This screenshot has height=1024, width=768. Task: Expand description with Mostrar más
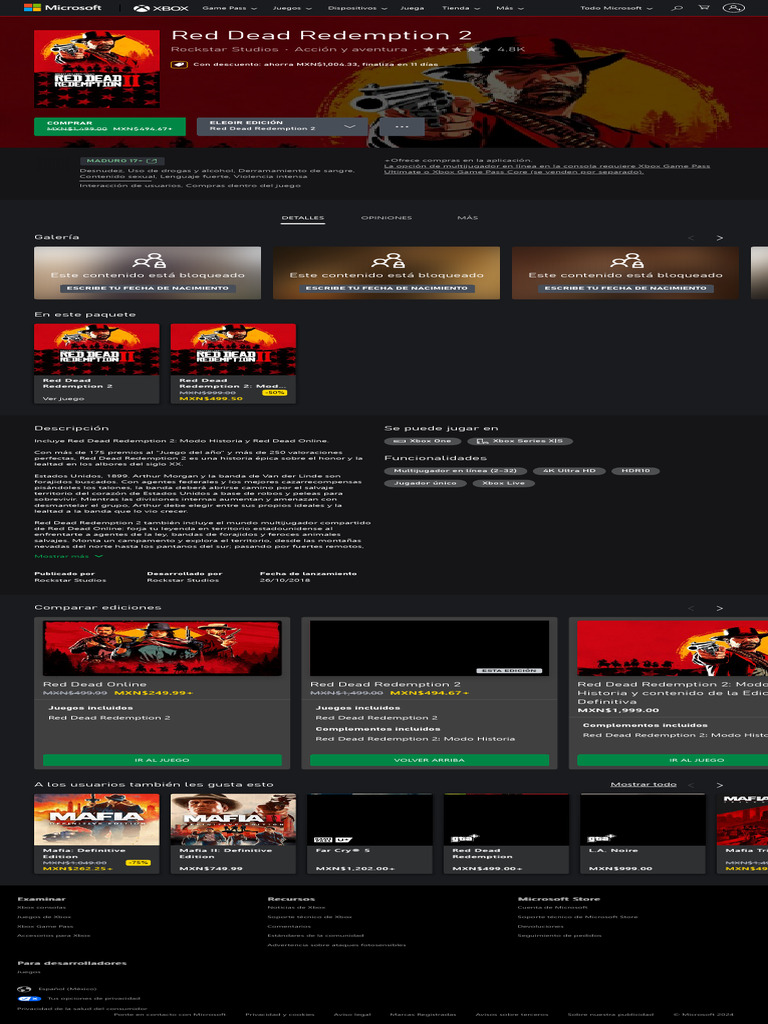pyautogui.click(x=69, y=556)
